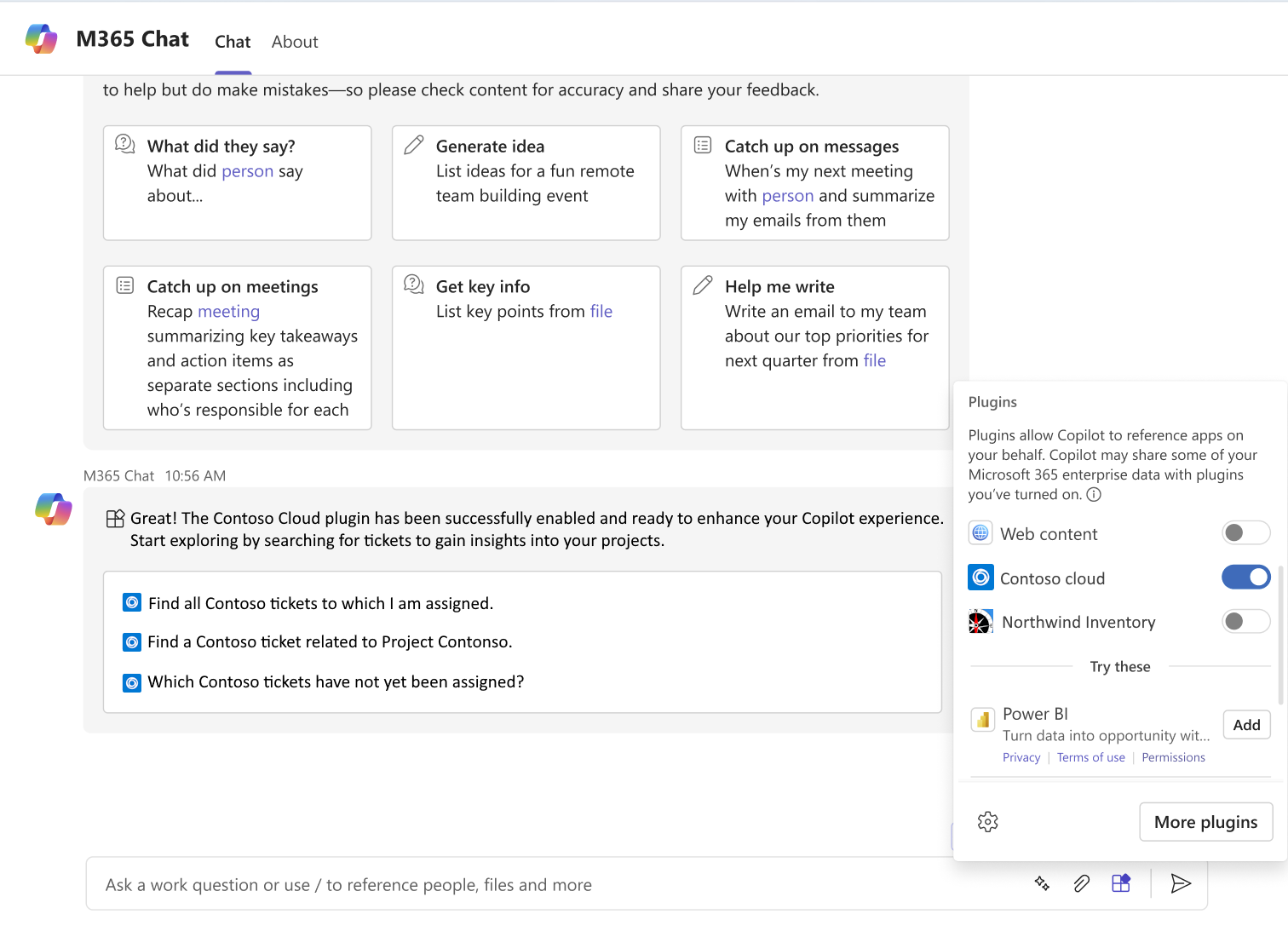Click the chat bubble icon on 'What did they say?'

pyautogui.click(x=125, y=144)
